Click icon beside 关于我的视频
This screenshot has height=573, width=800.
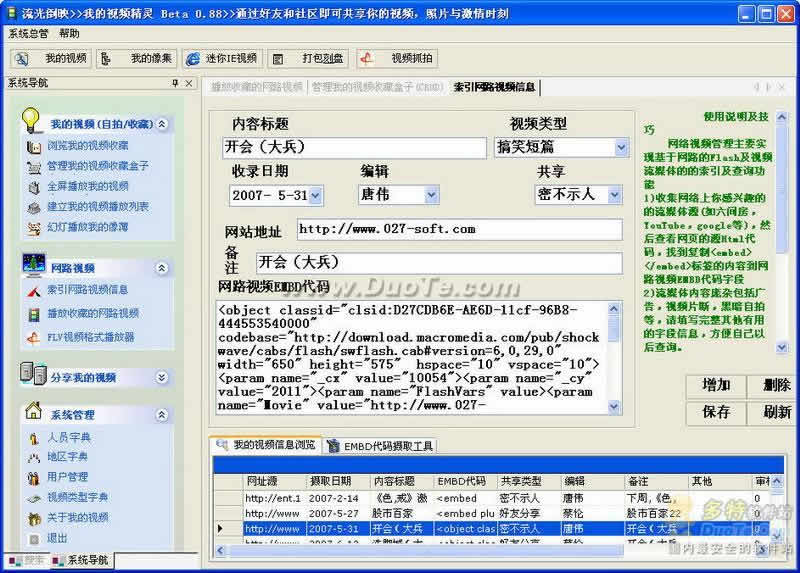click(34, 518)
